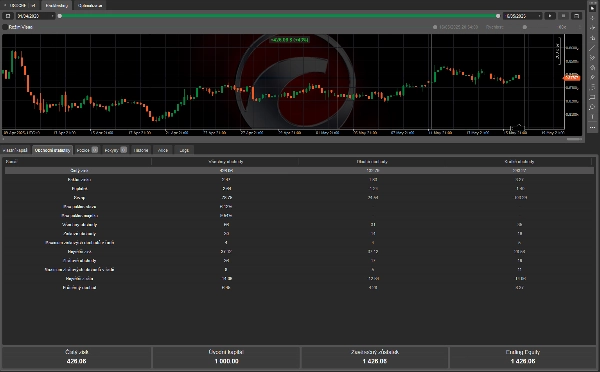Click the right handle of green date range slider

(498, 16)
